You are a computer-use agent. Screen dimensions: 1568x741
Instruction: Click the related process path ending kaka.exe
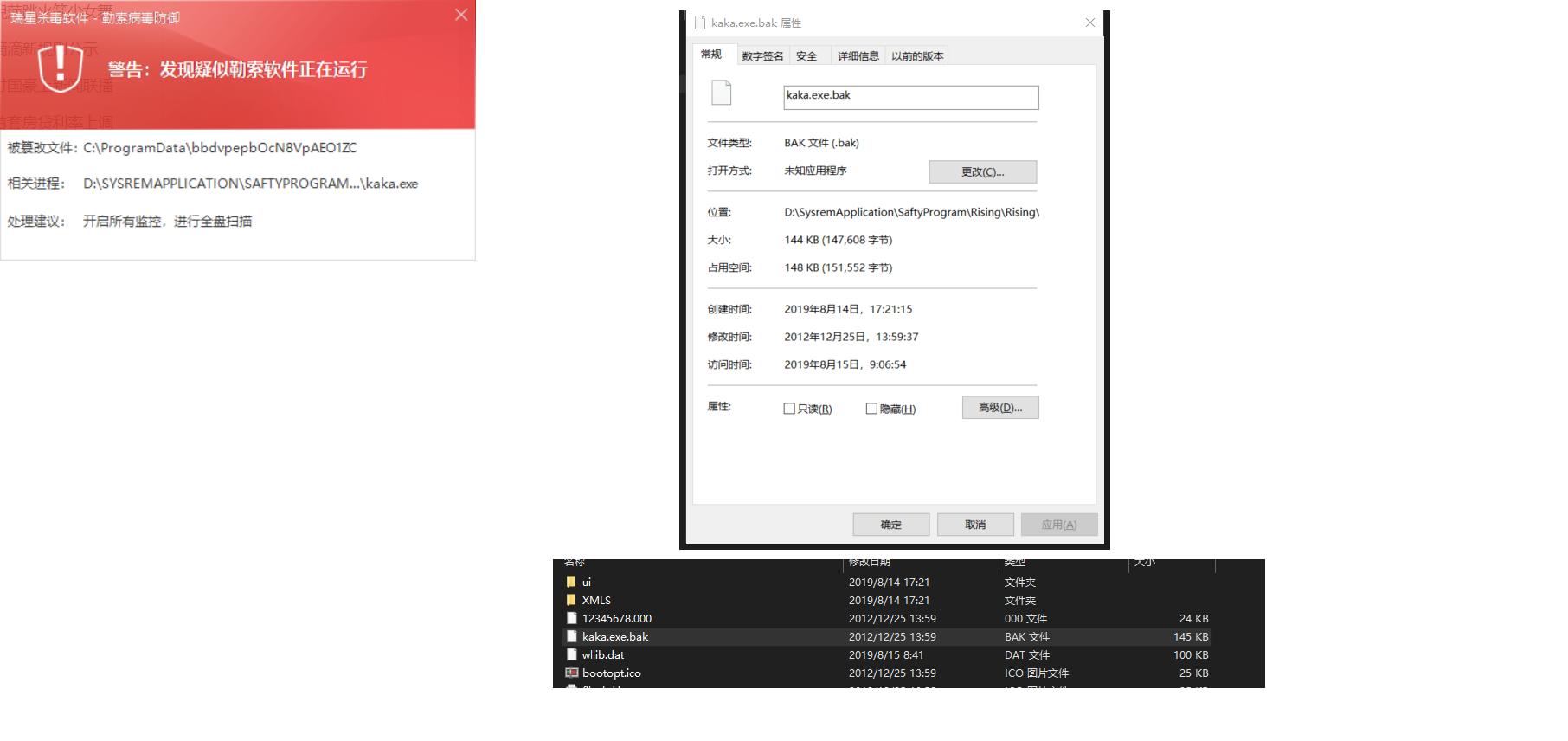point(251,184)
